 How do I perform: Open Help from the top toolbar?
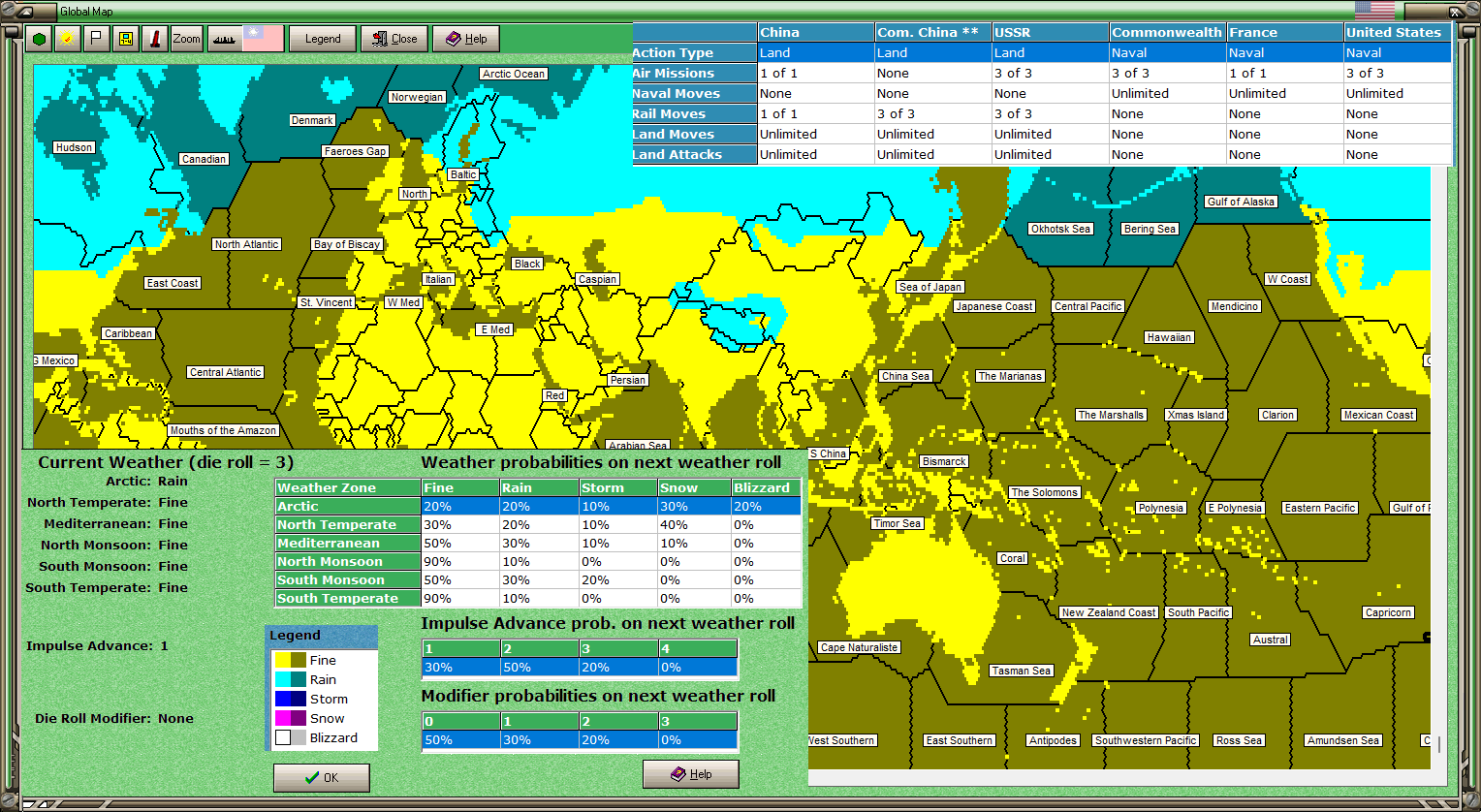[466, 39]
